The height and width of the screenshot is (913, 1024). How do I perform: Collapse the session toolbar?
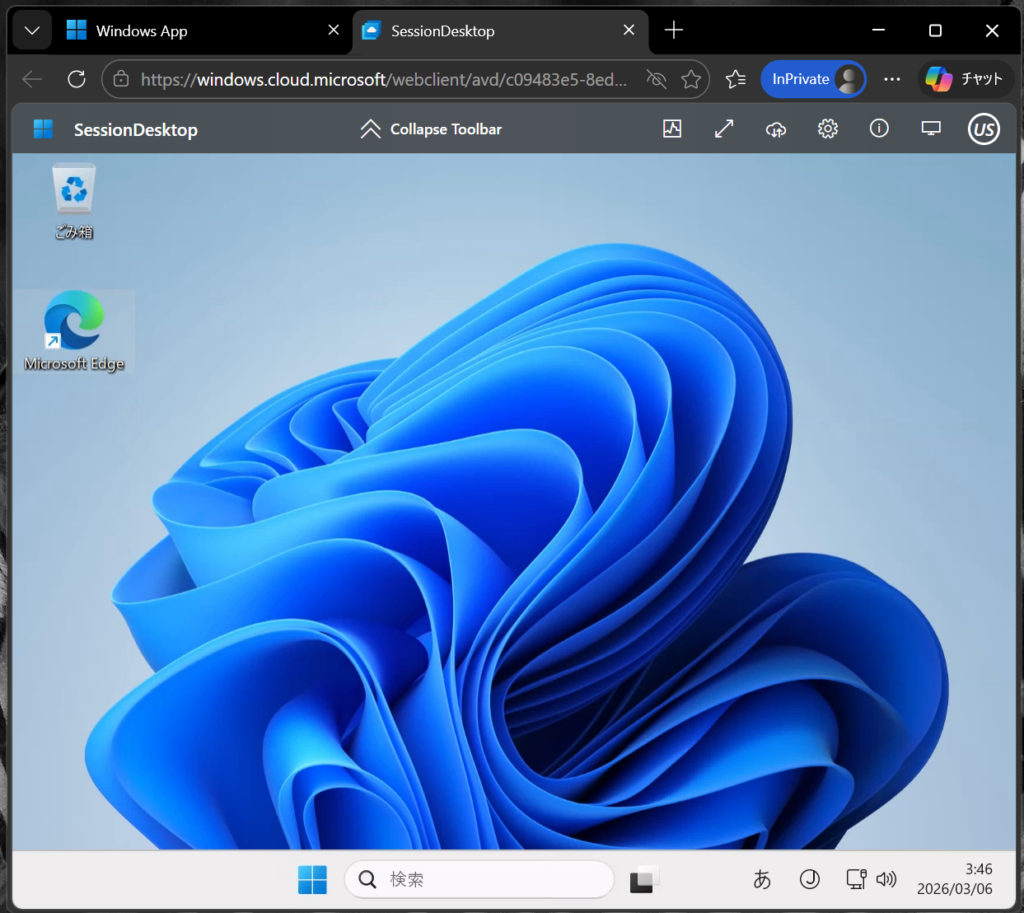[x=431, y=129]
